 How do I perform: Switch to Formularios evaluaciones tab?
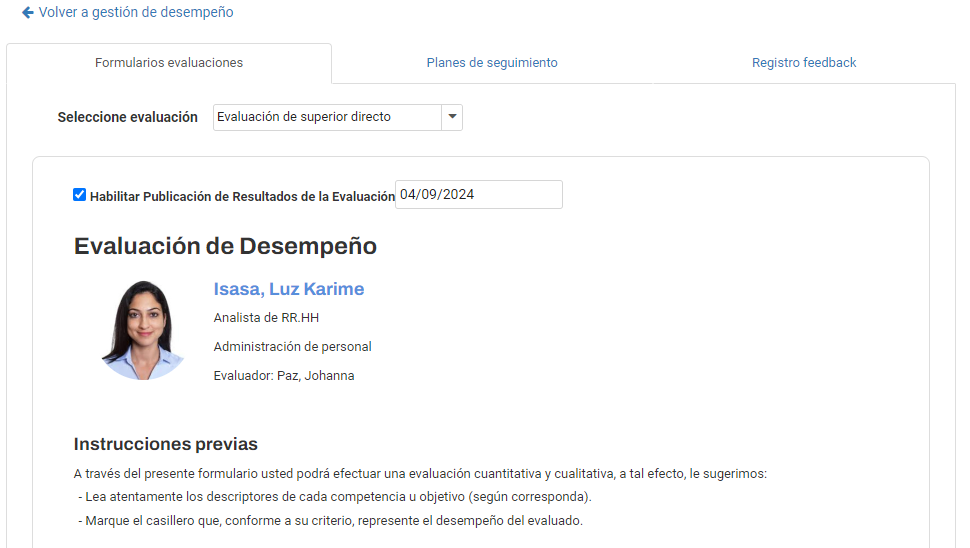click(169, 62)
